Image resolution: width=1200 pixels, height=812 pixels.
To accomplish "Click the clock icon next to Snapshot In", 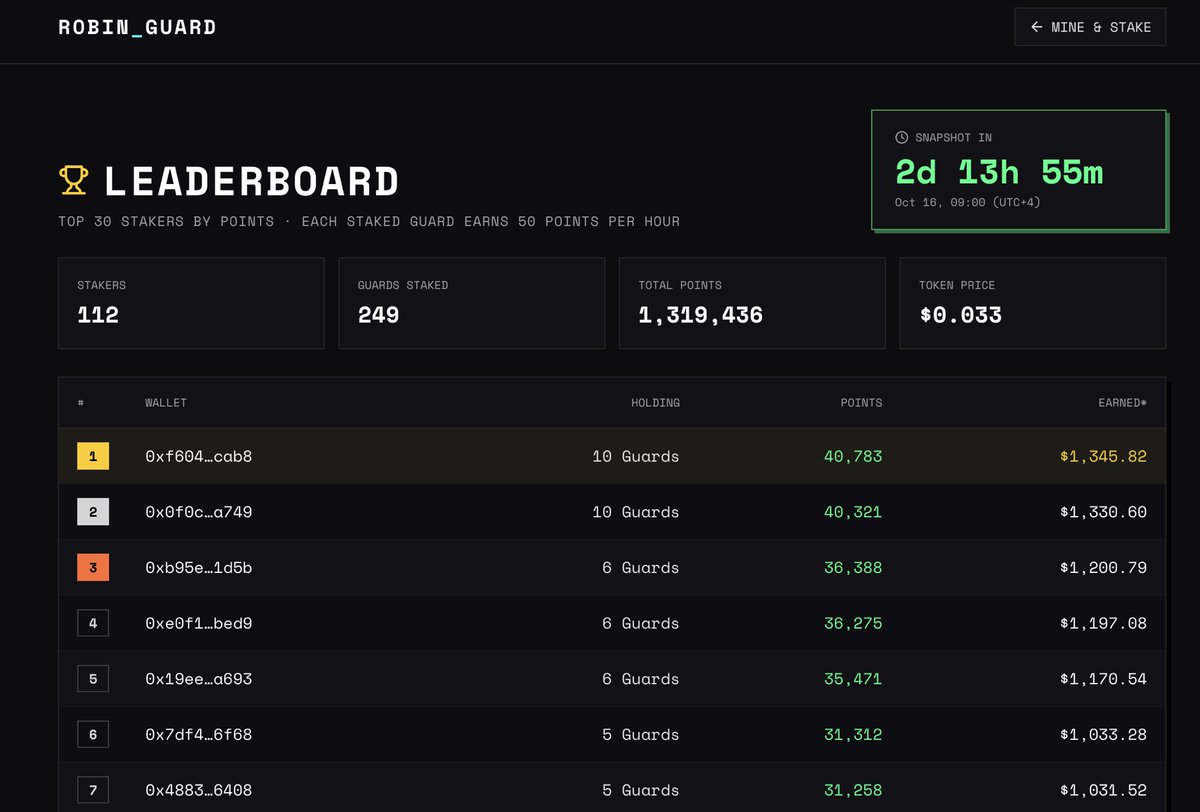I will (x=901, y=137).
